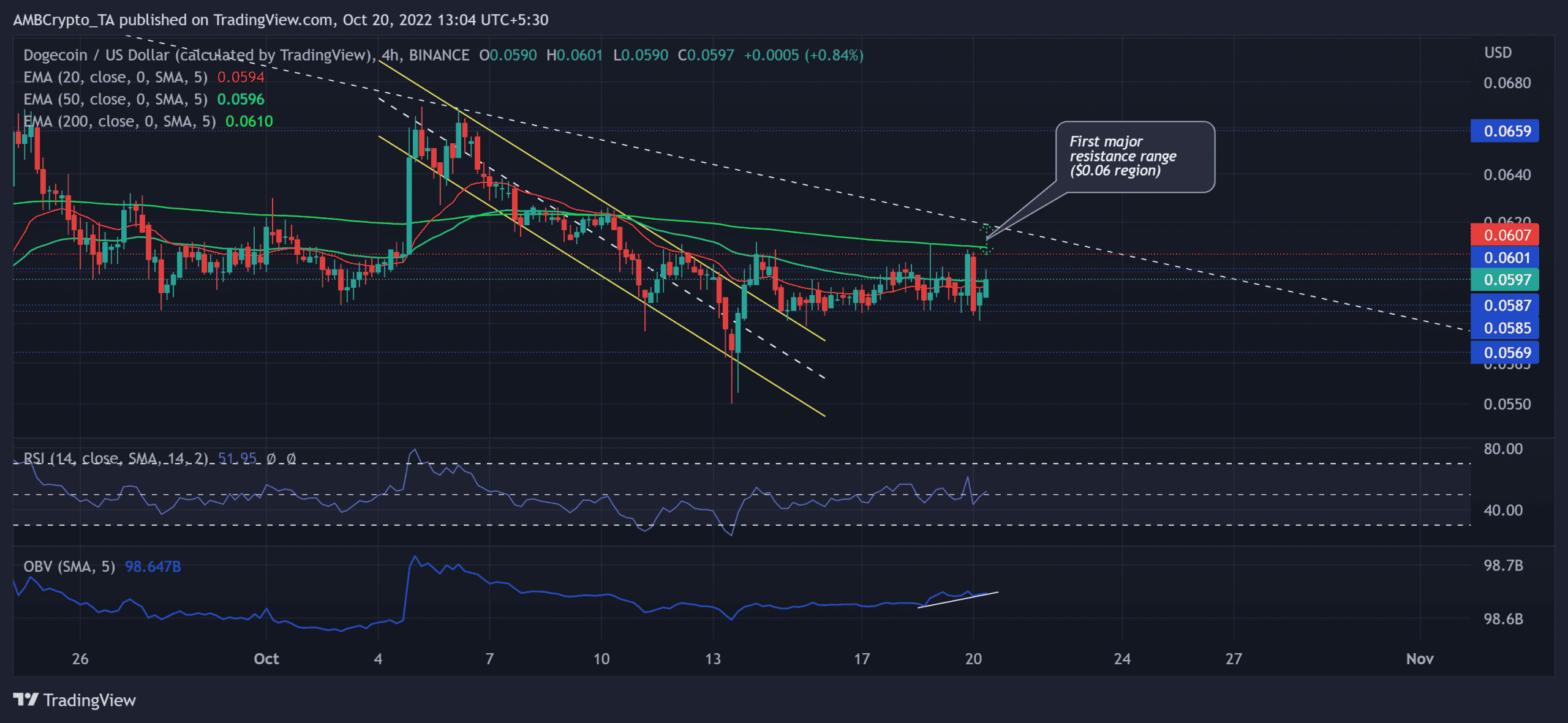Click the '13' date on time axis
Viewport: 1568px width, 723px height.
pyautogui.click(x=713, y=659)
